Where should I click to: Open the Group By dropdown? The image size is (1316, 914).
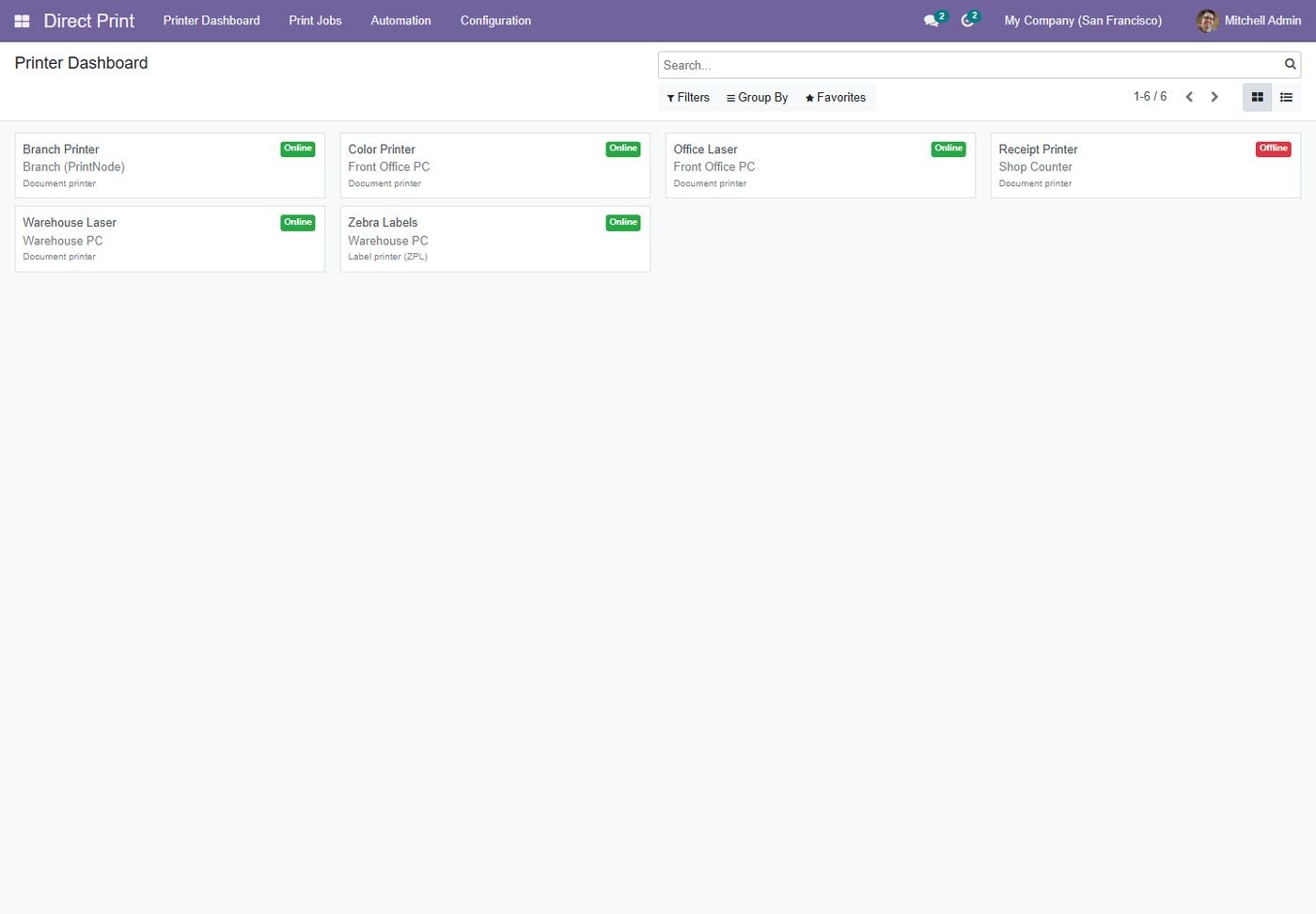757,98
